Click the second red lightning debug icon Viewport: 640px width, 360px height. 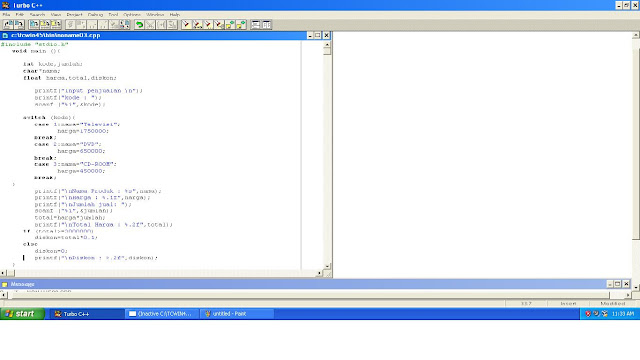click(197, 24)
